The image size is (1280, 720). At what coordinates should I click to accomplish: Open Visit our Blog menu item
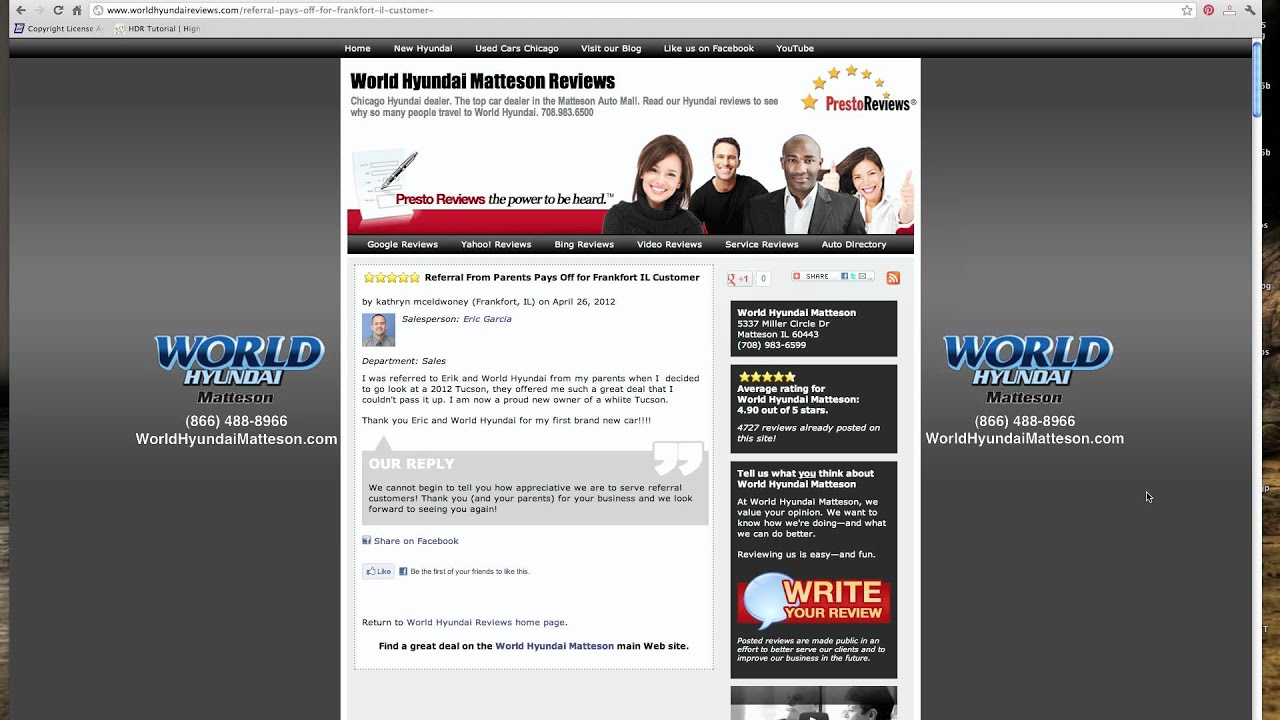pyautogui.click(x=611, y=48)
